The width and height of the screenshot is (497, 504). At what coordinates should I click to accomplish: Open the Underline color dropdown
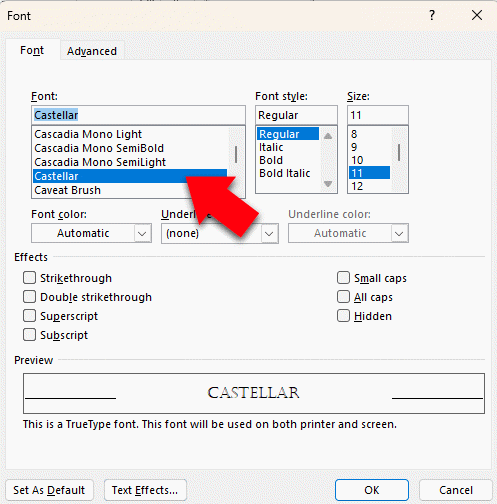[348, 233]
